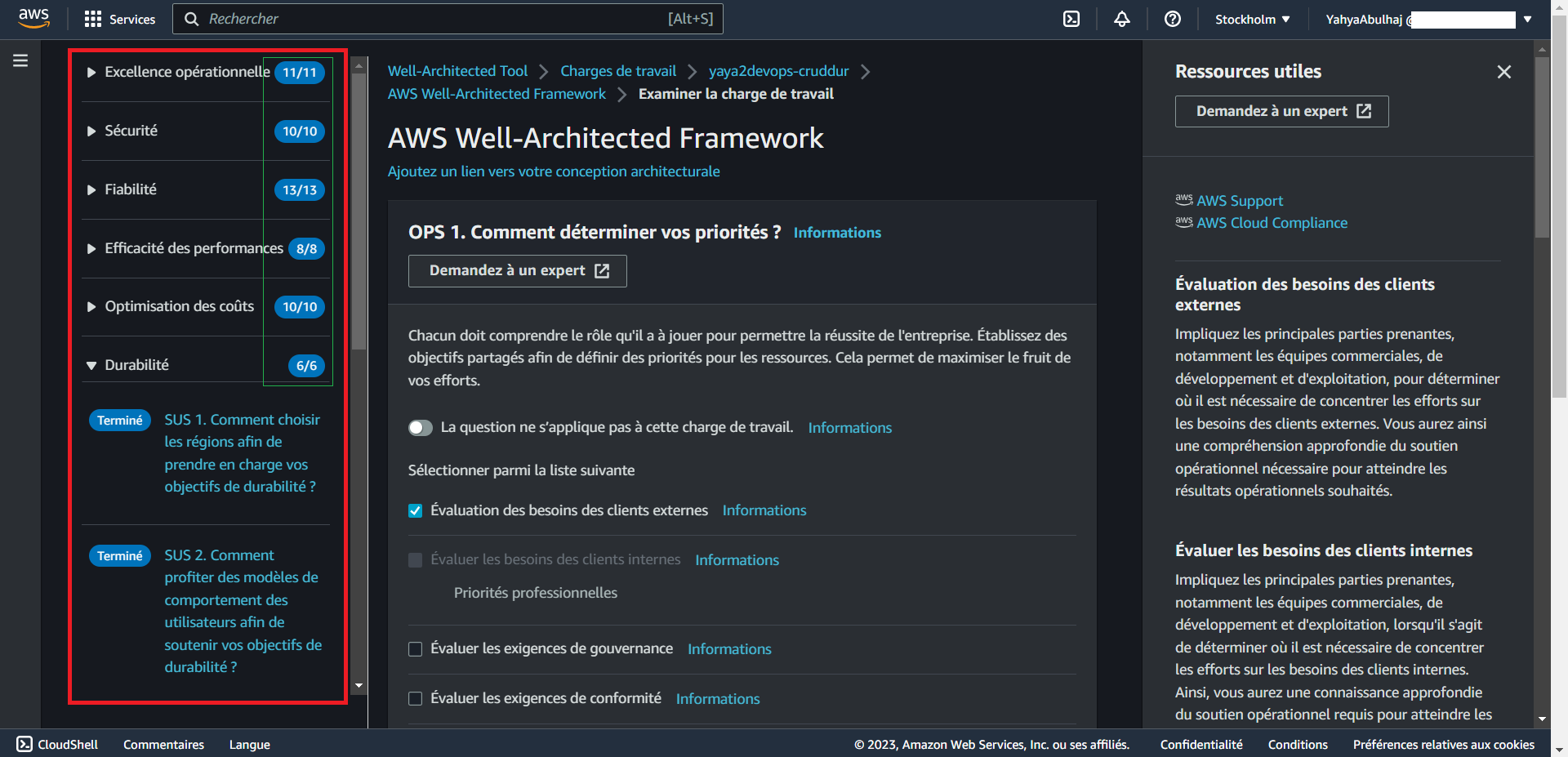Open yaya2devops-cruddur breadcrumb
The width and height of the screenshot is (1568, 757).
tap(778, 71)
